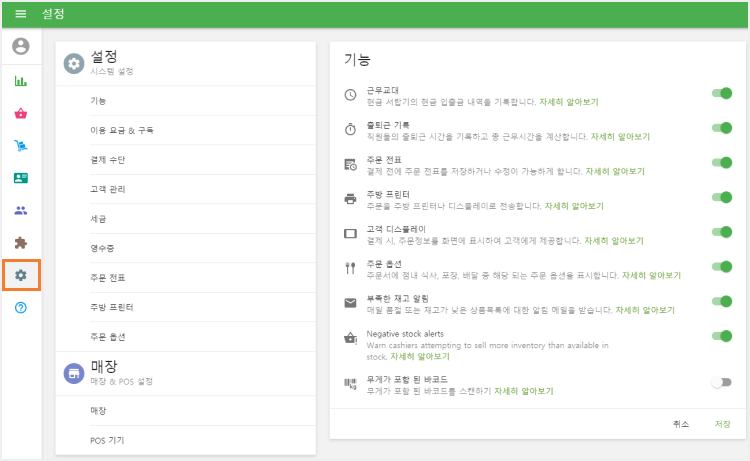This screenshot has height=461, width=750.
Task: Open the reports bar chart icon
Action: point(20,81)
